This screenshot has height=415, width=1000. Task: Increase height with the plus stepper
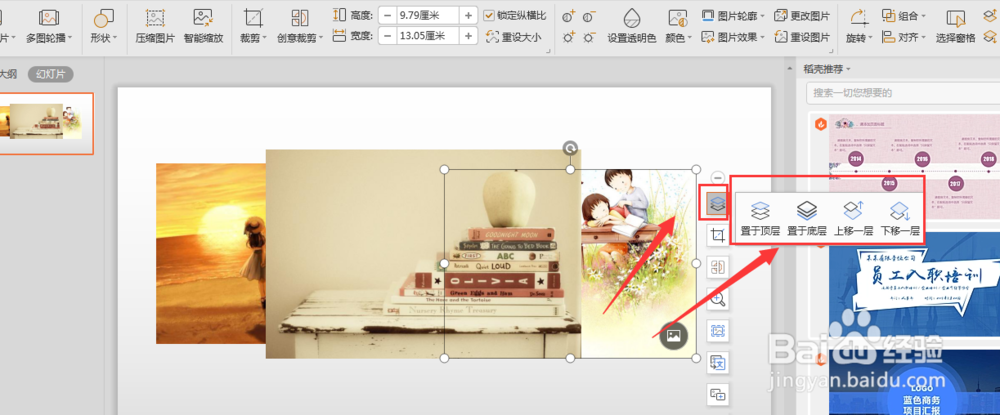point(468,15)
